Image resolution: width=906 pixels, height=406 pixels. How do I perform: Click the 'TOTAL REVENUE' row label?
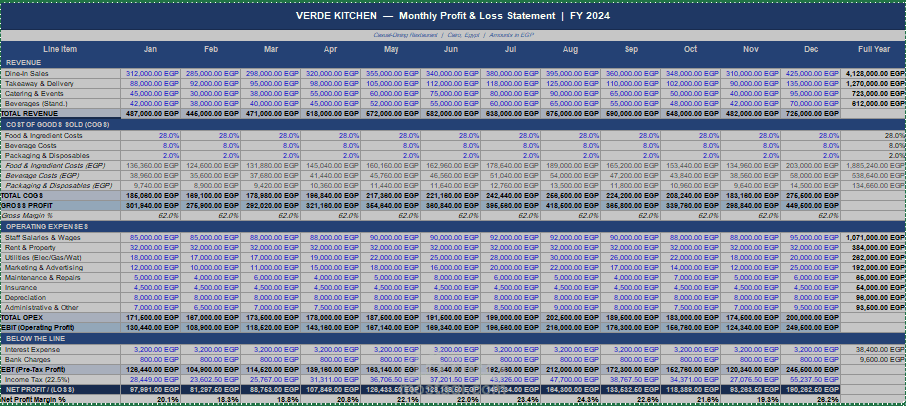61,114
